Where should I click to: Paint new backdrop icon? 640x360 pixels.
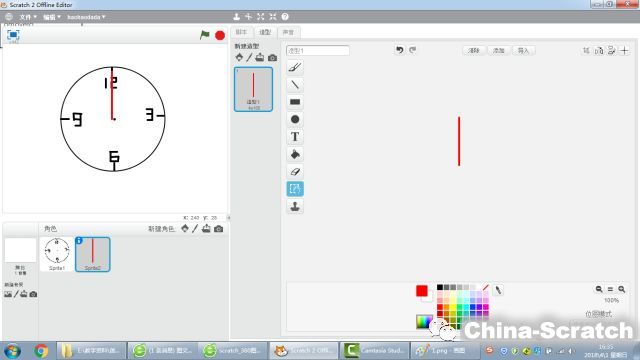click(16, 294)
